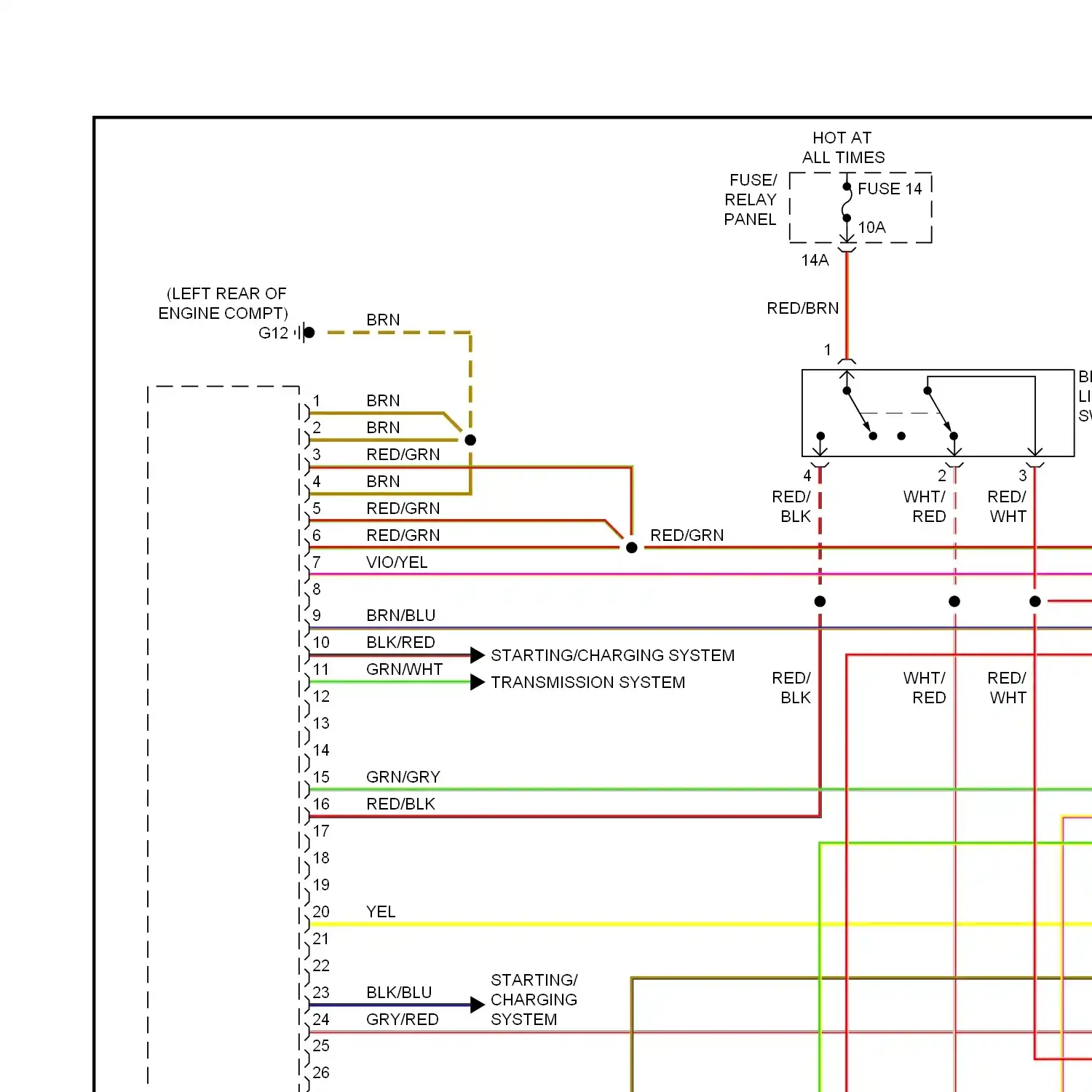Click the 'FUSE 14' text
The width and height of the screenshot is (1092, 1092).
pos(890,189)
